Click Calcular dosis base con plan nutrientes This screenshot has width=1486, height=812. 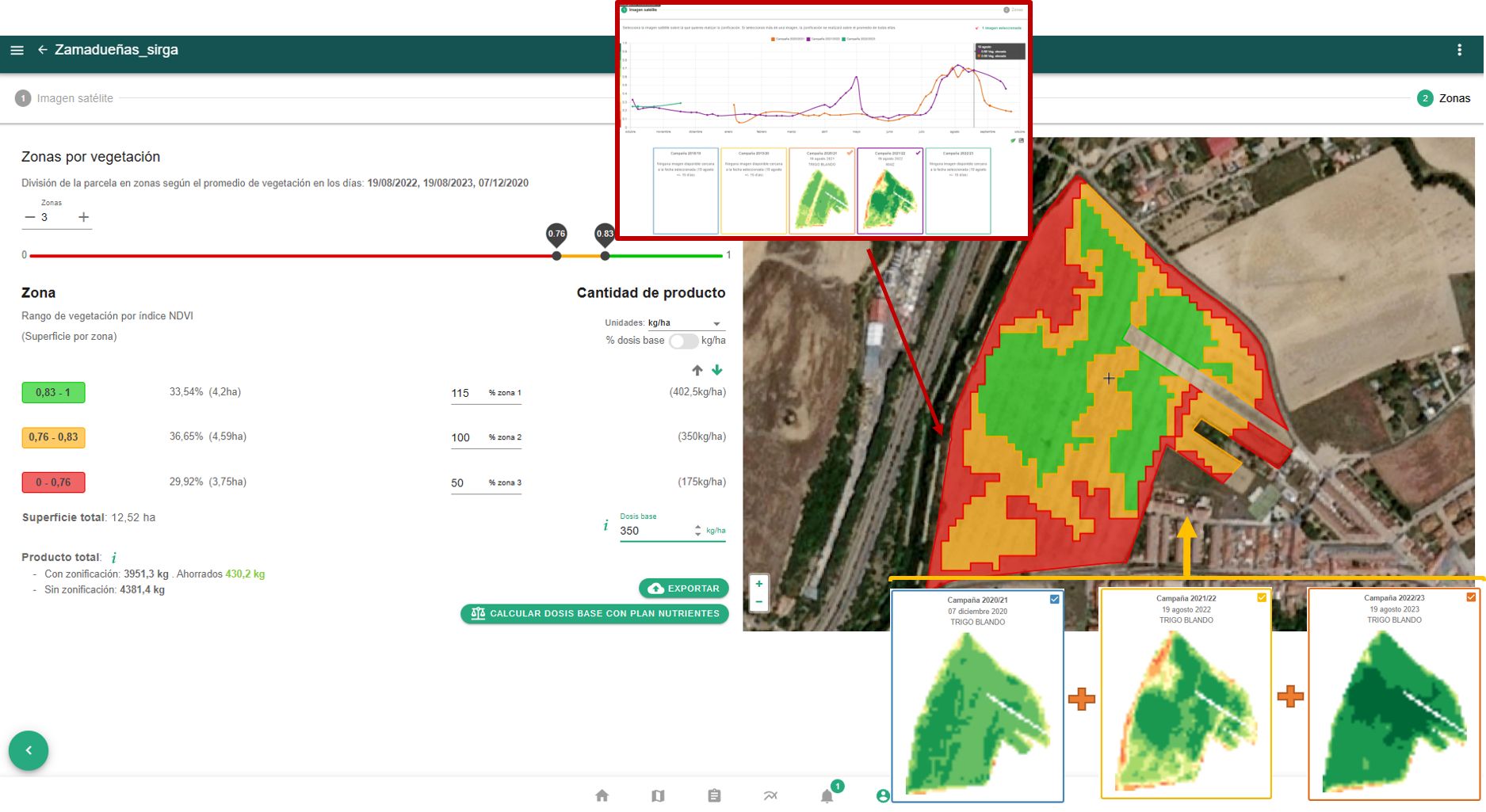pyautogui.click(x=594, y=614)
